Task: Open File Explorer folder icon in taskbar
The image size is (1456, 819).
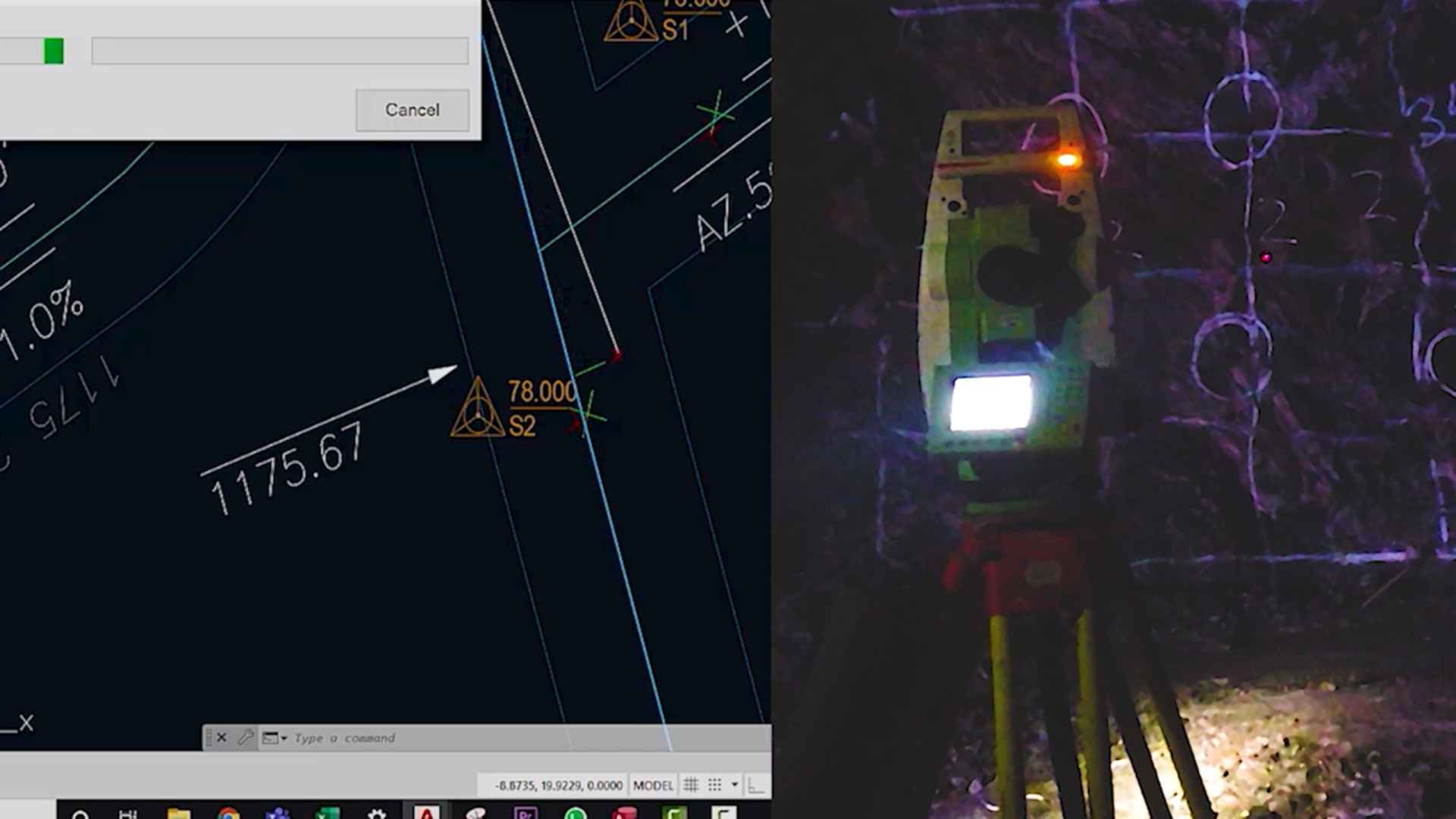Action: coord(177,813)
